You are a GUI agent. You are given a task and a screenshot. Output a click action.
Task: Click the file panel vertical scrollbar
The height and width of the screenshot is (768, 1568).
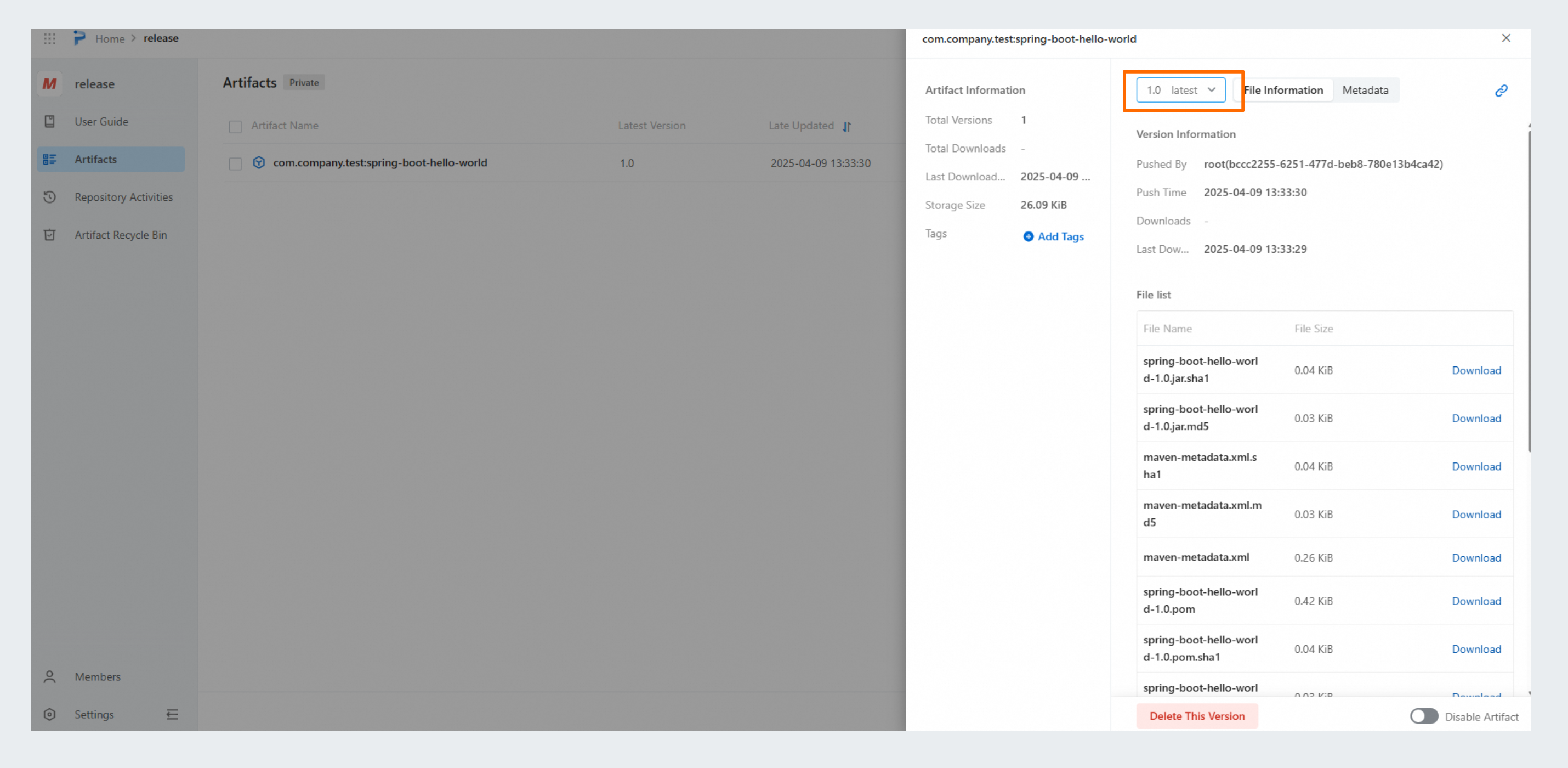[x=1529, y=292]
